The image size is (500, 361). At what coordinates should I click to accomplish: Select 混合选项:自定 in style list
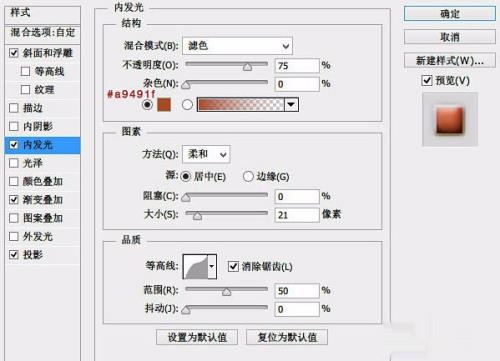tap(43, 33)
